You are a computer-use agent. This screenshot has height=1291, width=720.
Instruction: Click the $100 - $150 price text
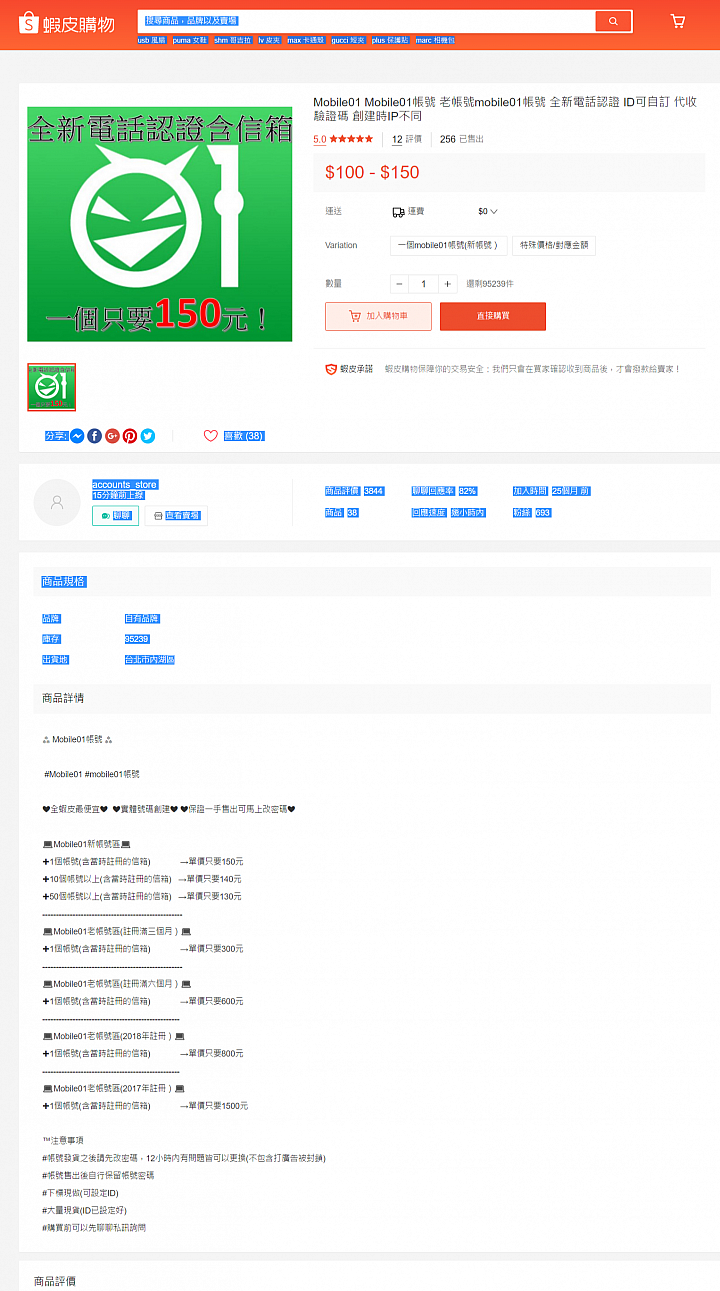372,172
